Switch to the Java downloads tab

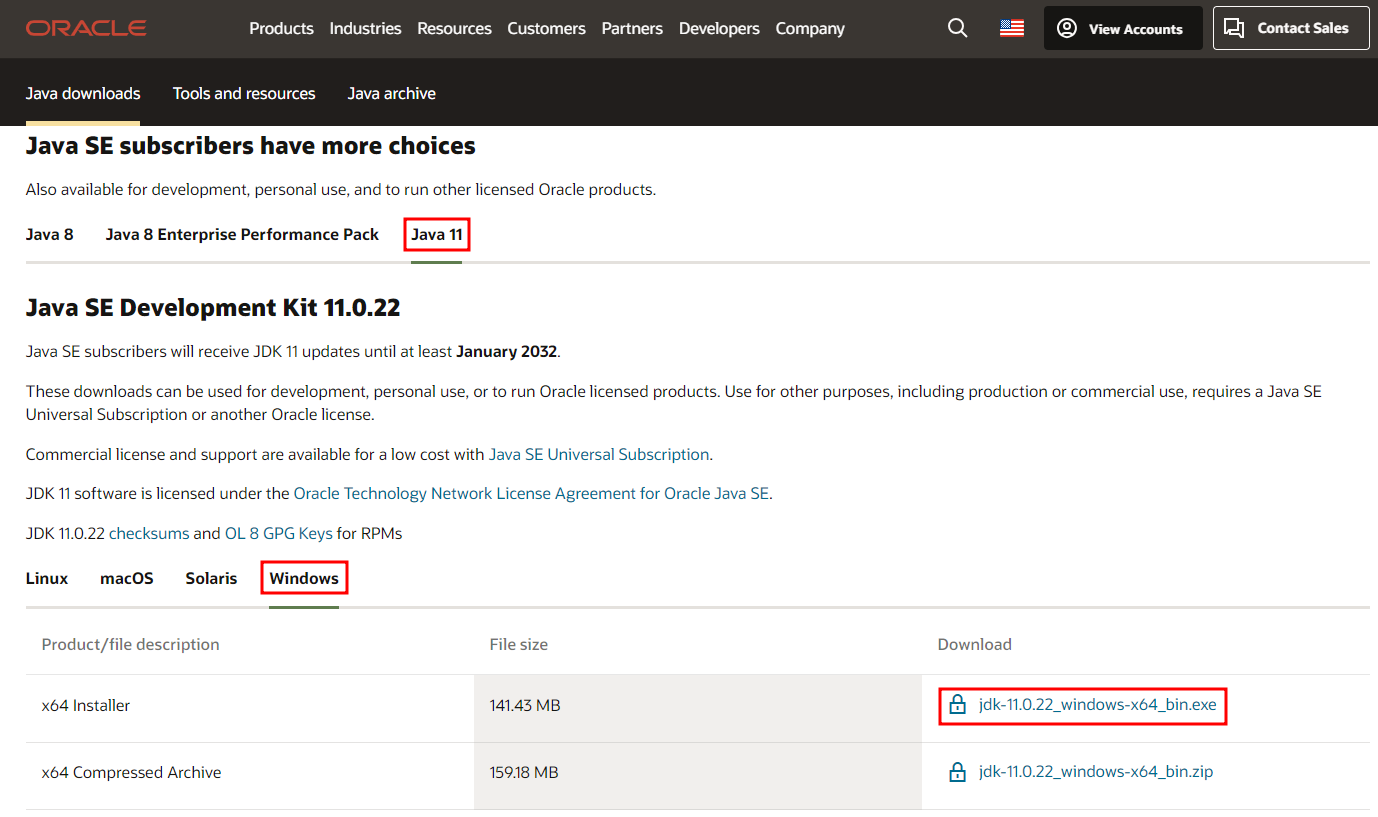[x=83, y=93]
